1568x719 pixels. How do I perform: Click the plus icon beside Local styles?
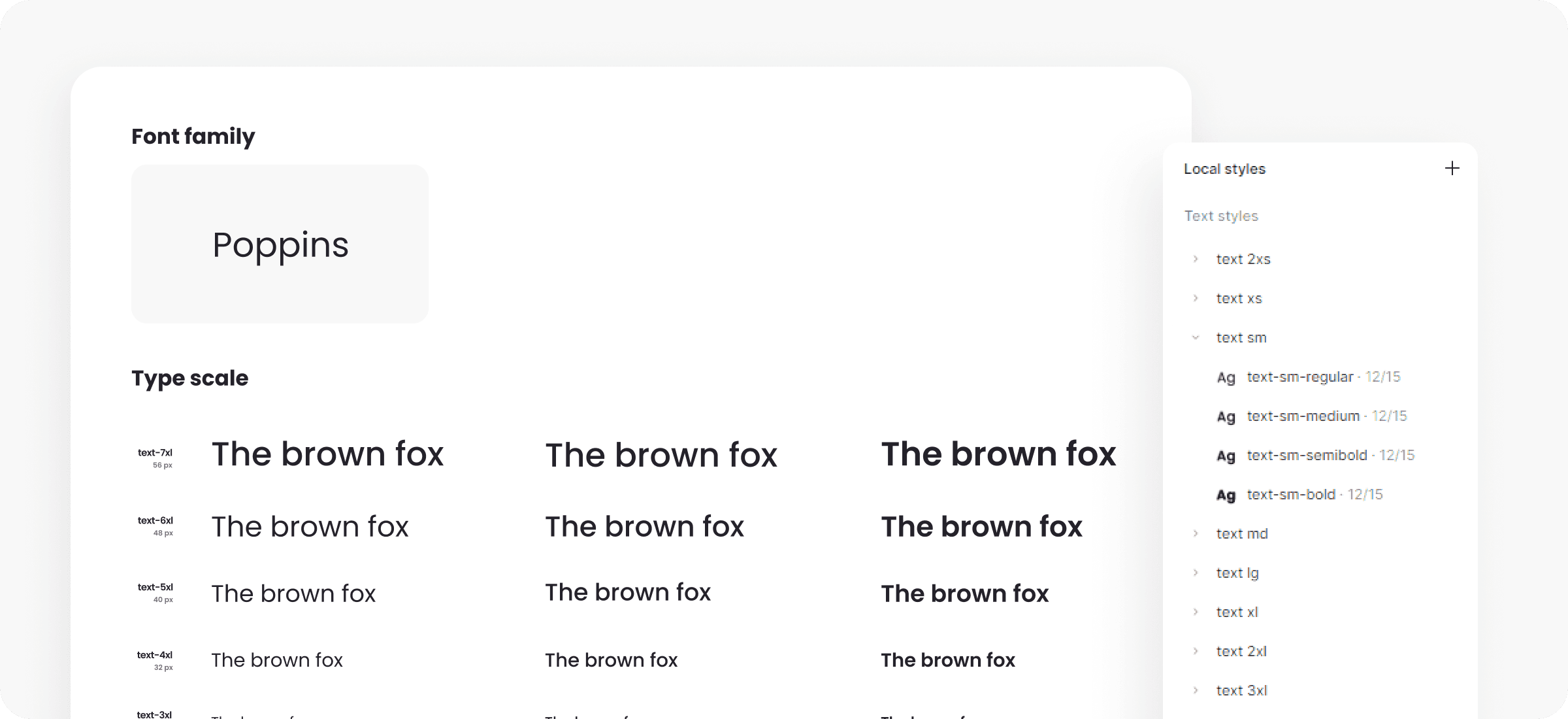(x=1452, y=169)
